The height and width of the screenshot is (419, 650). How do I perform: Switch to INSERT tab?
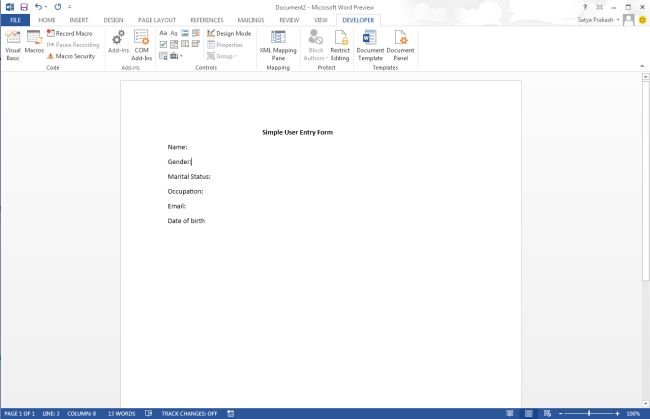click(79, 20)
